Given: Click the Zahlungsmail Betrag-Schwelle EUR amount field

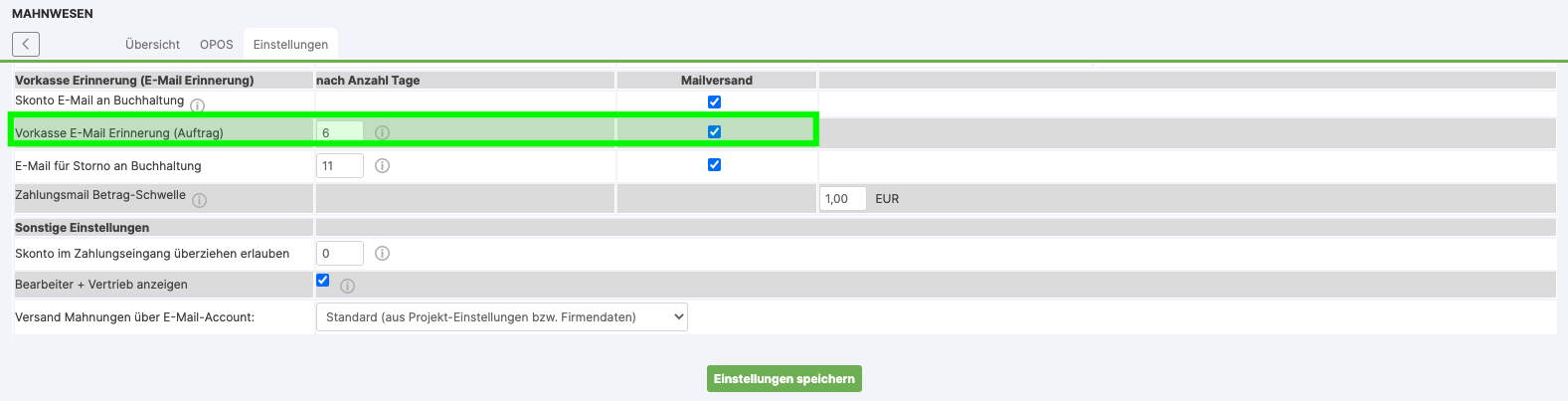Looking at the screenshot, I should click(842, 199).
